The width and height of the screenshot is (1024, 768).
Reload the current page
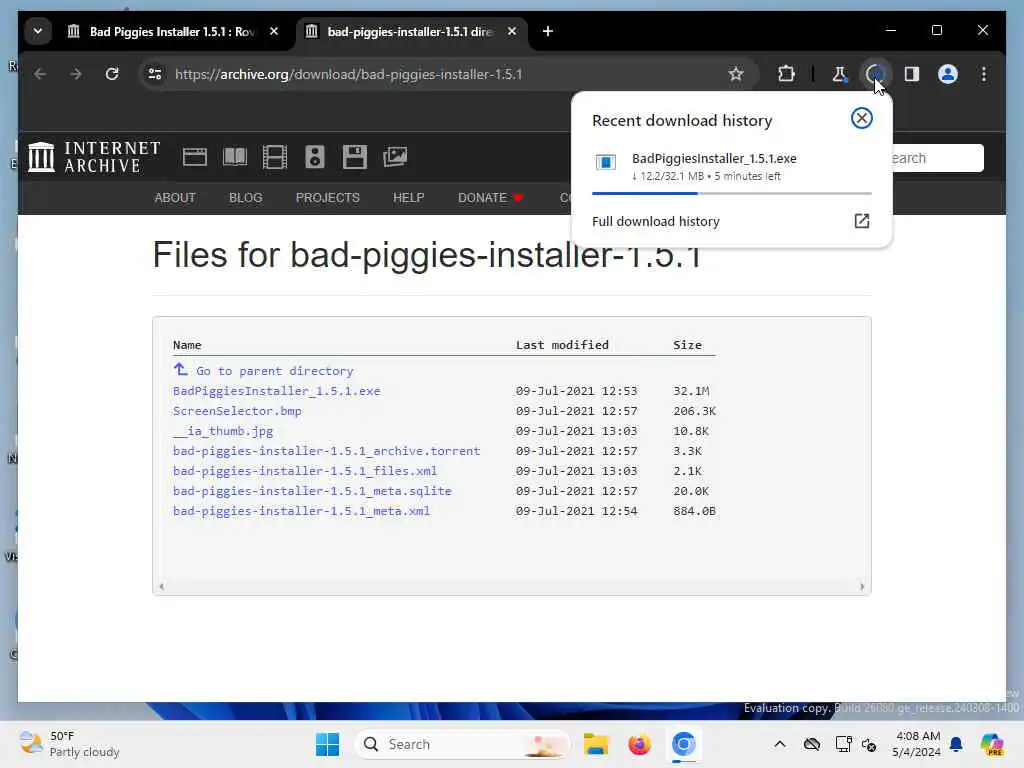click(112, 74)
